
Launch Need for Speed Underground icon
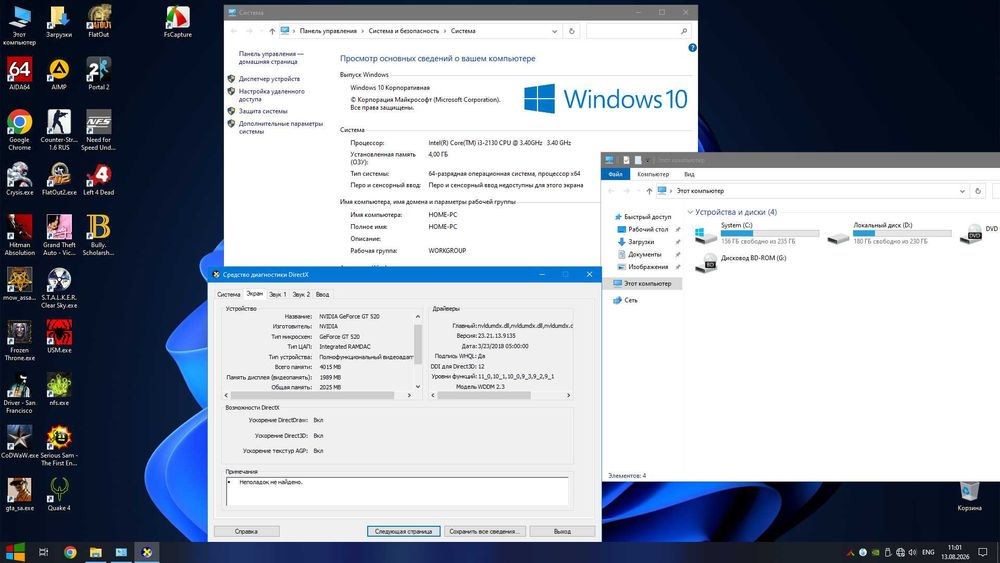click(98, 130)
